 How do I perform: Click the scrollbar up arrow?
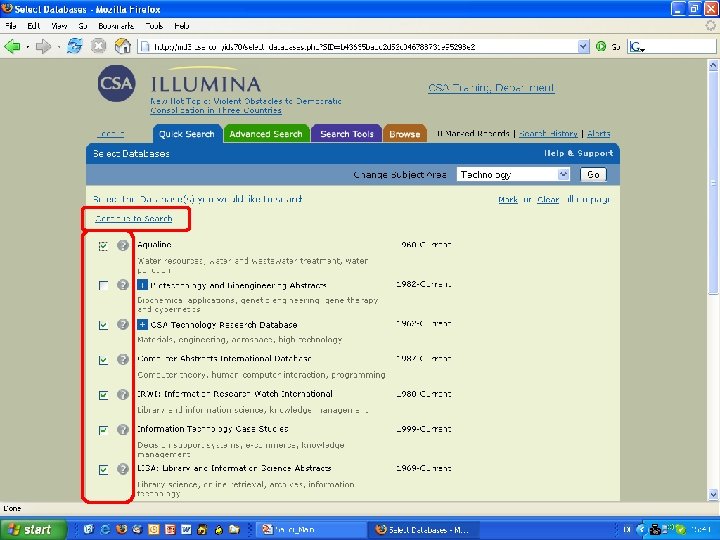point(713,65)
